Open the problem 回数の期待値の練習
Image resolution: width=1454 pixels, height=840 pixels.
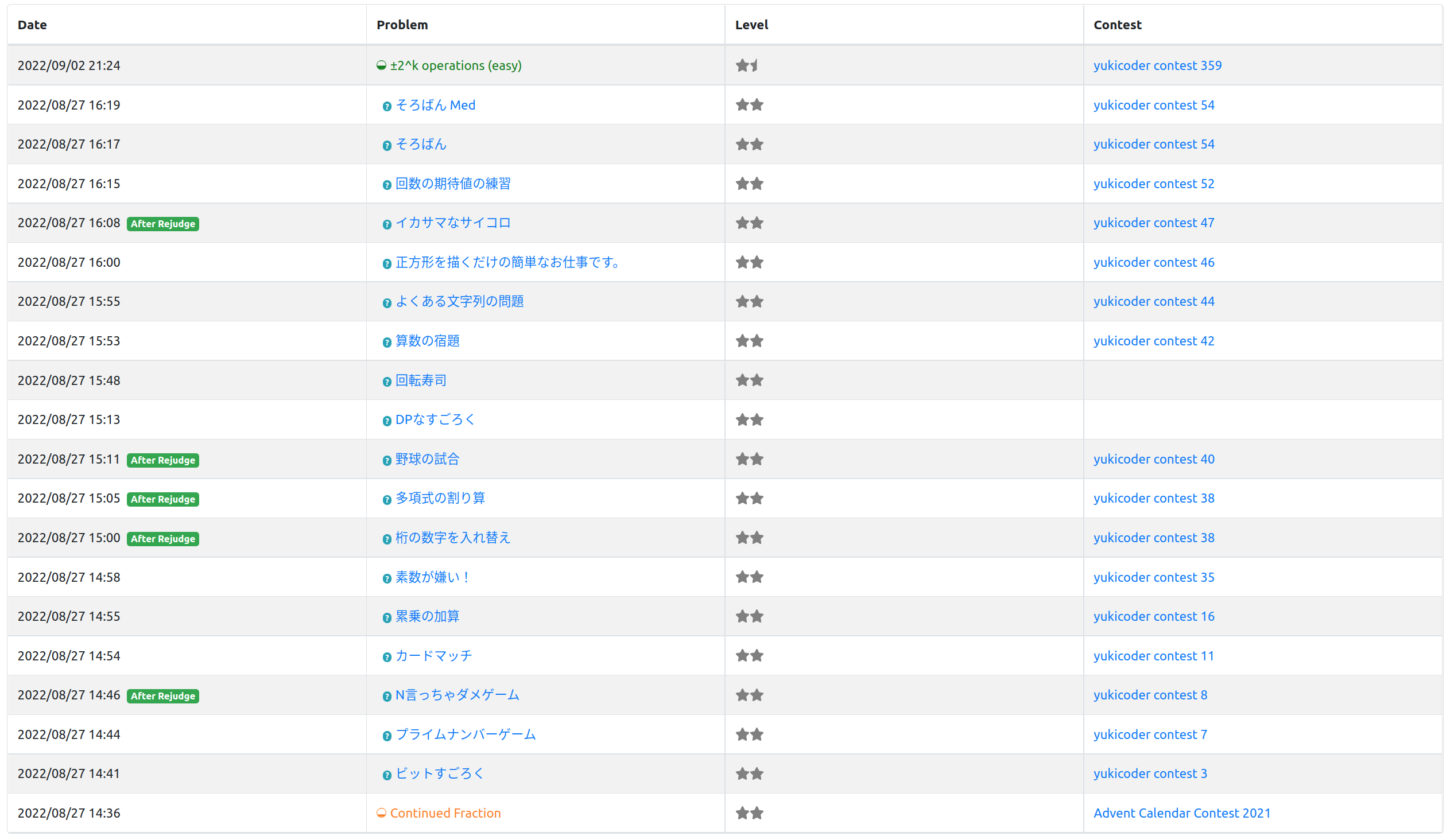[x=453, y=184]
